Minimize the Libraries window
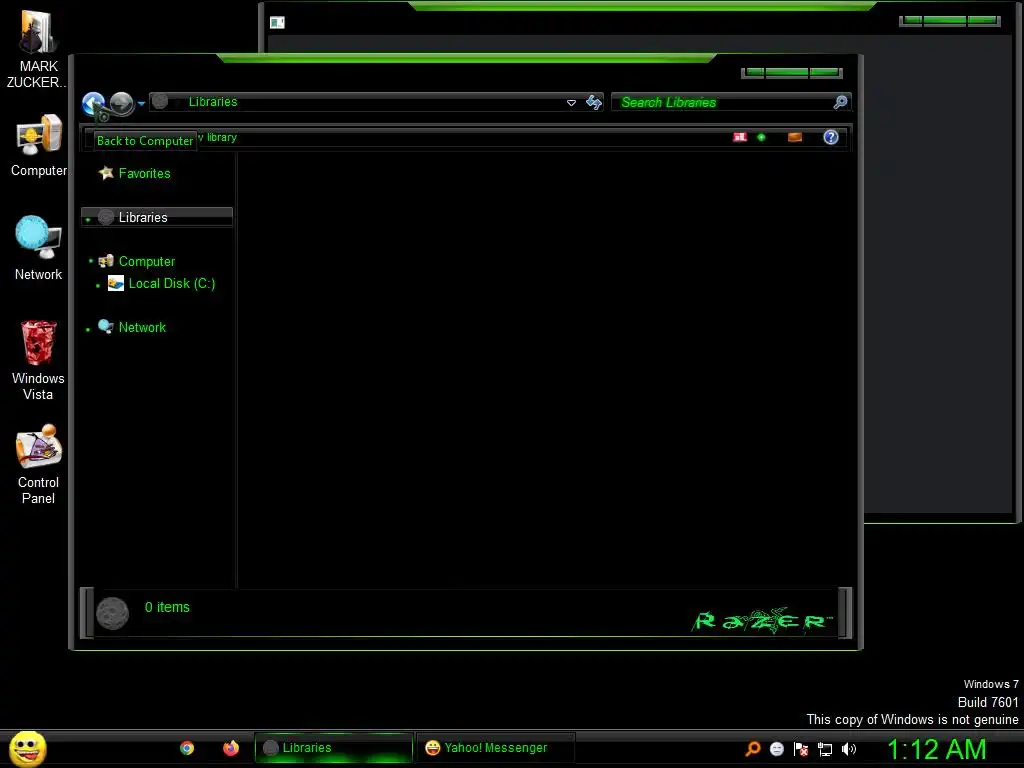 click(754, 72)
